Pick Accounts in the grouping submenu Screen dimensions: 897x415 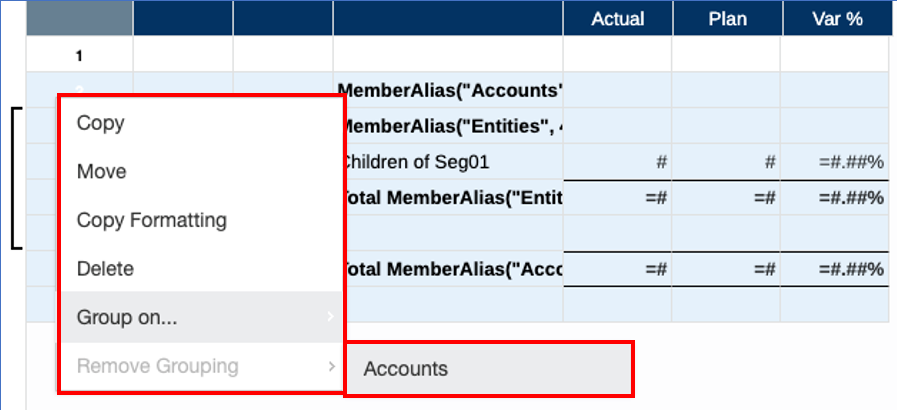point(406,369)
